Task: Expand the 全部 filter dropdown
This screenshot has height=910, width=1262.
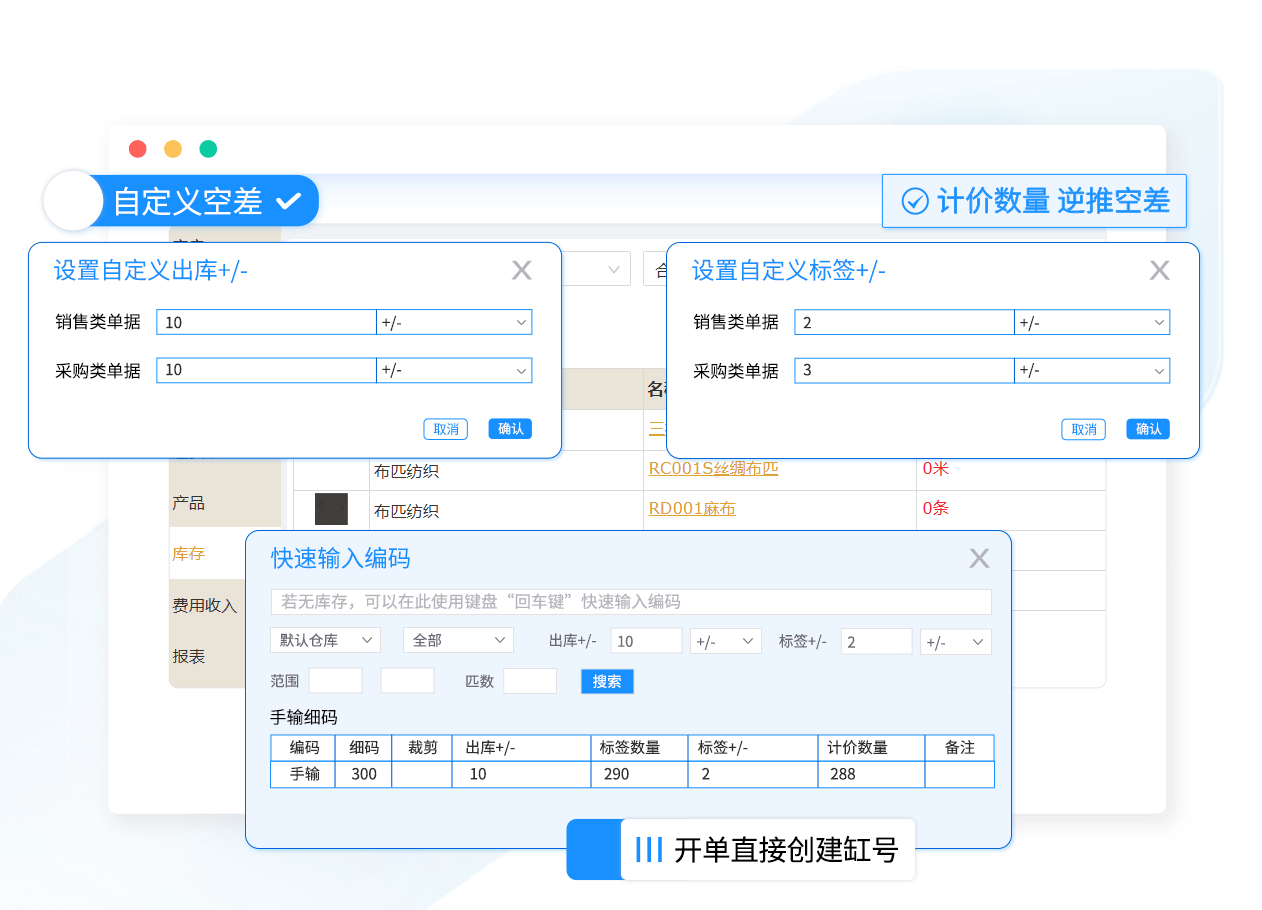Action: click(x=458, y=641)
